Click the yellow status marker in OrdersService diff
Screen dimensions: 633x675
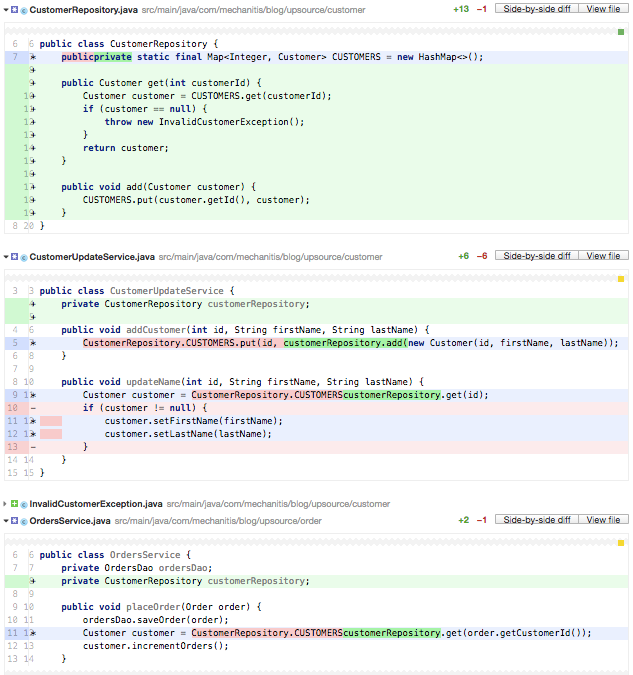pyautogui.click(x=621, y=543)
